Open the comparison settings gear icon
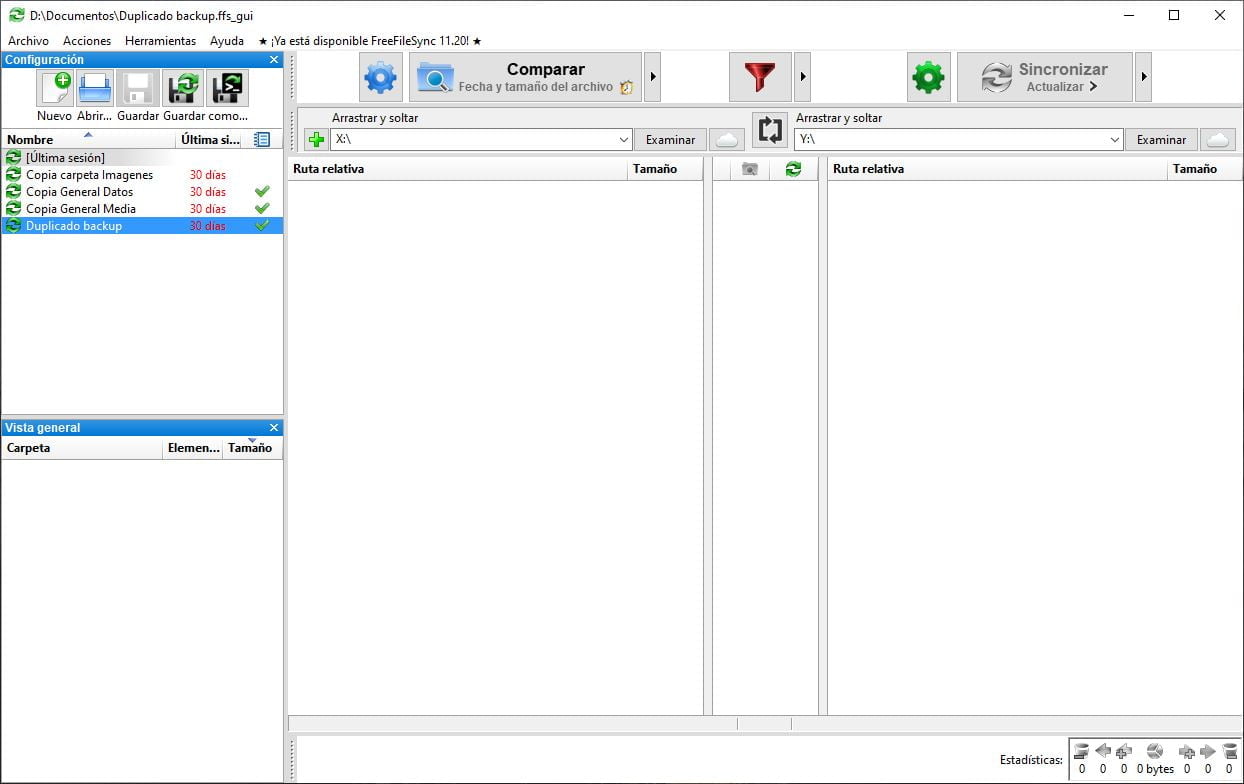Viewport: 1244px width, 784px height. (380, 77)
